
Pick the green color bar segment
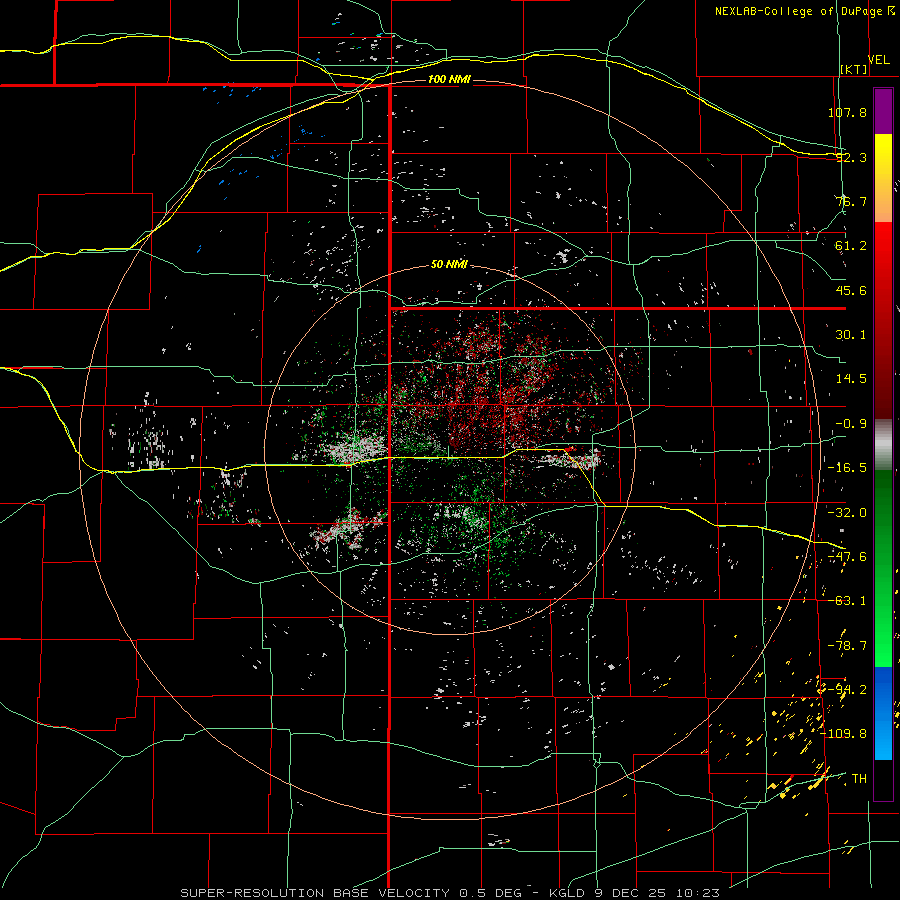[883, 568]
